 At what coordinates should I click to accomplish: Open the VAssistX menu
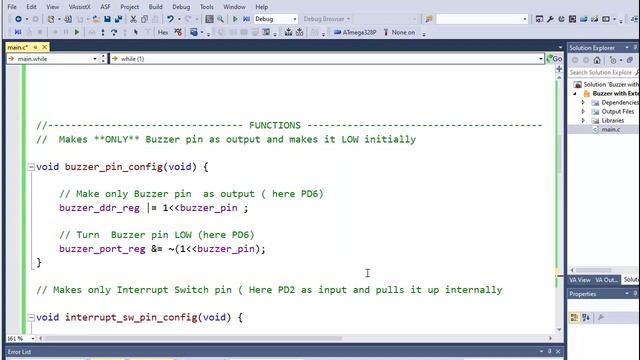tap(80, 7)
